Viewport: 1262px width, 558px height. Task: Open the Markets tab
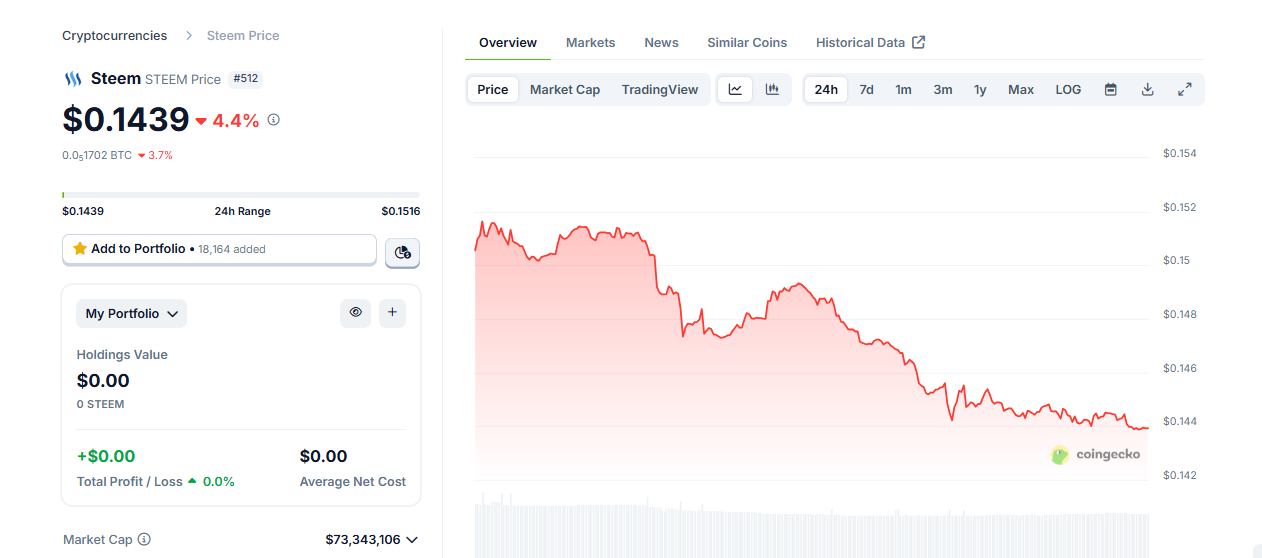[x=591, y=42]
